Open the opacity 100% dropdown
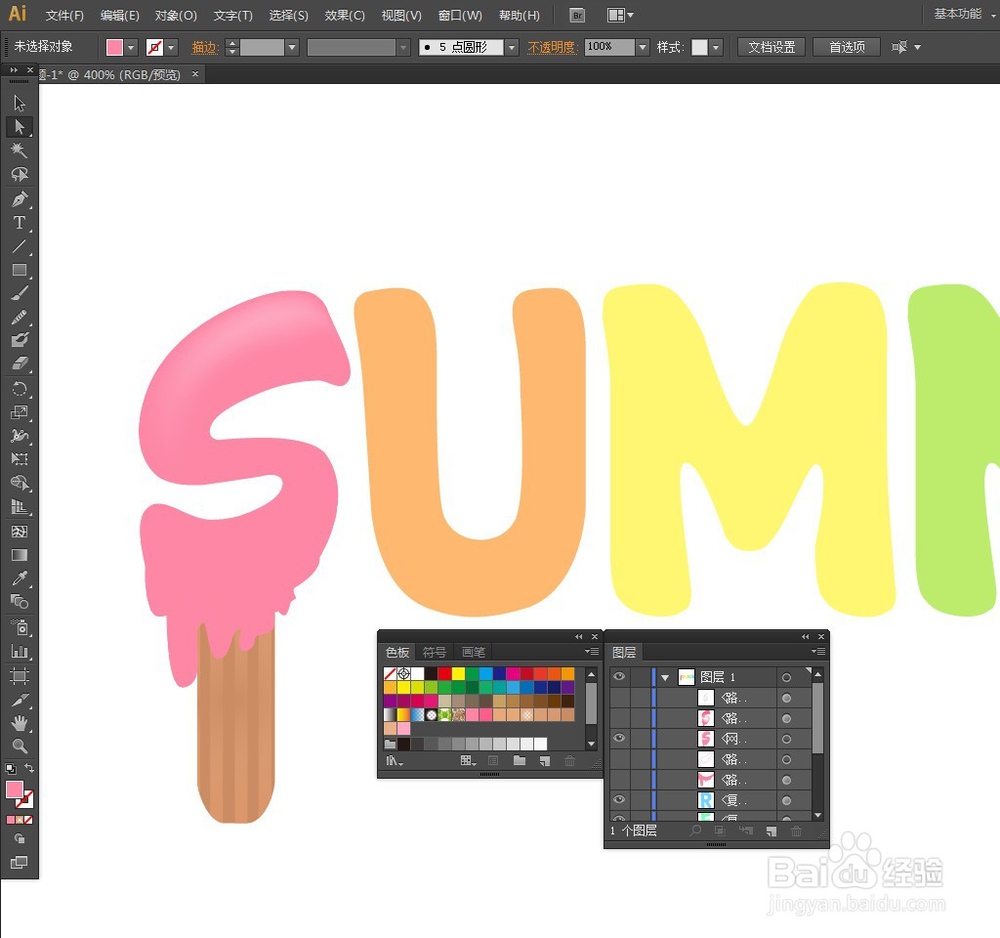Viewport: 1000px width, 938px height. point(642,47)
